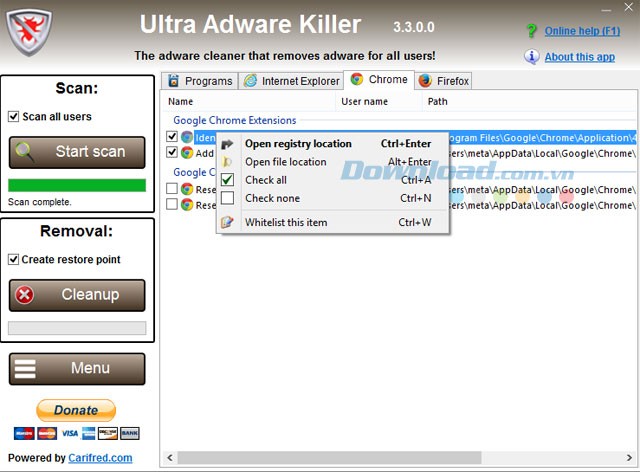Open the Menu button
640x472 pixels.
77,369
